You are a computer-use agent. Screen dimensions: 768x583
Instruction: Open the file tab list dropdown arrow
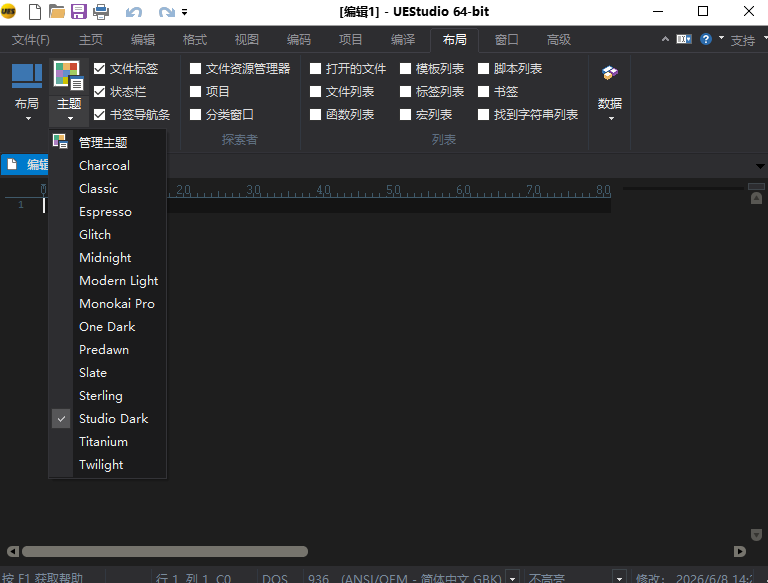[x=760, y=166]
